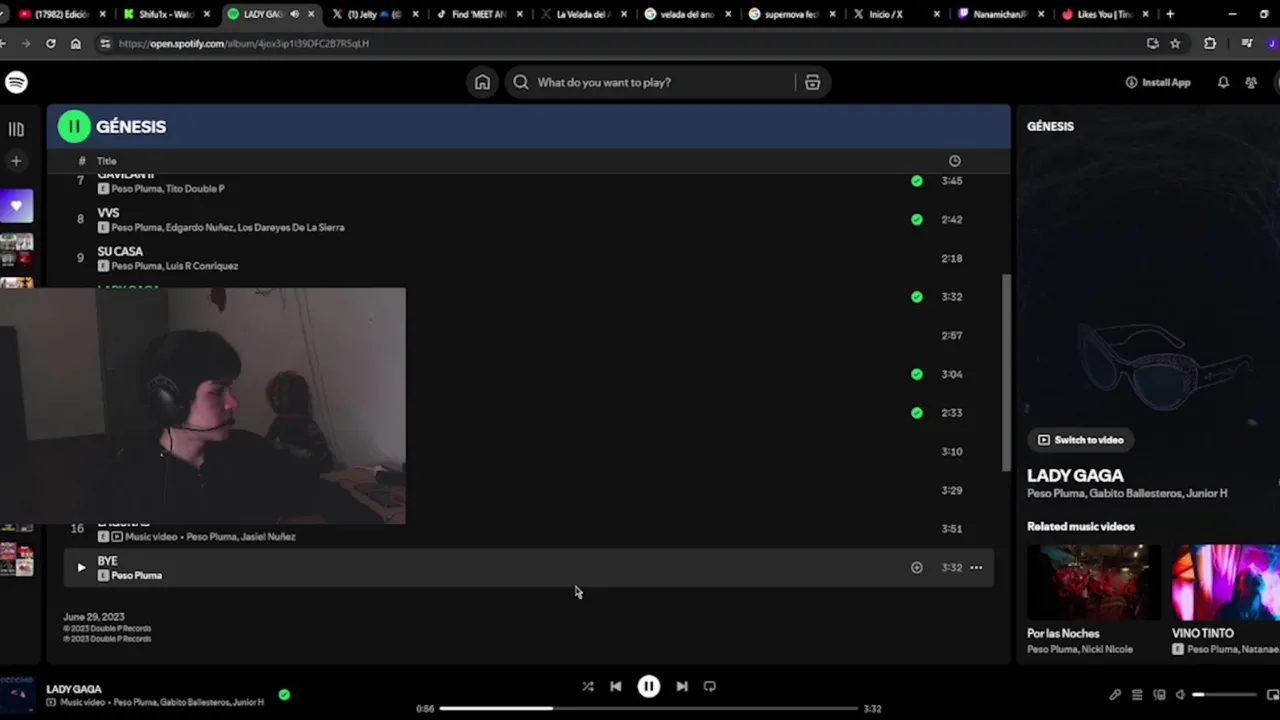Open lyrics microphone icon
The width and height of the screenshot is (1280, 720).
click(x=1115, y=694)
